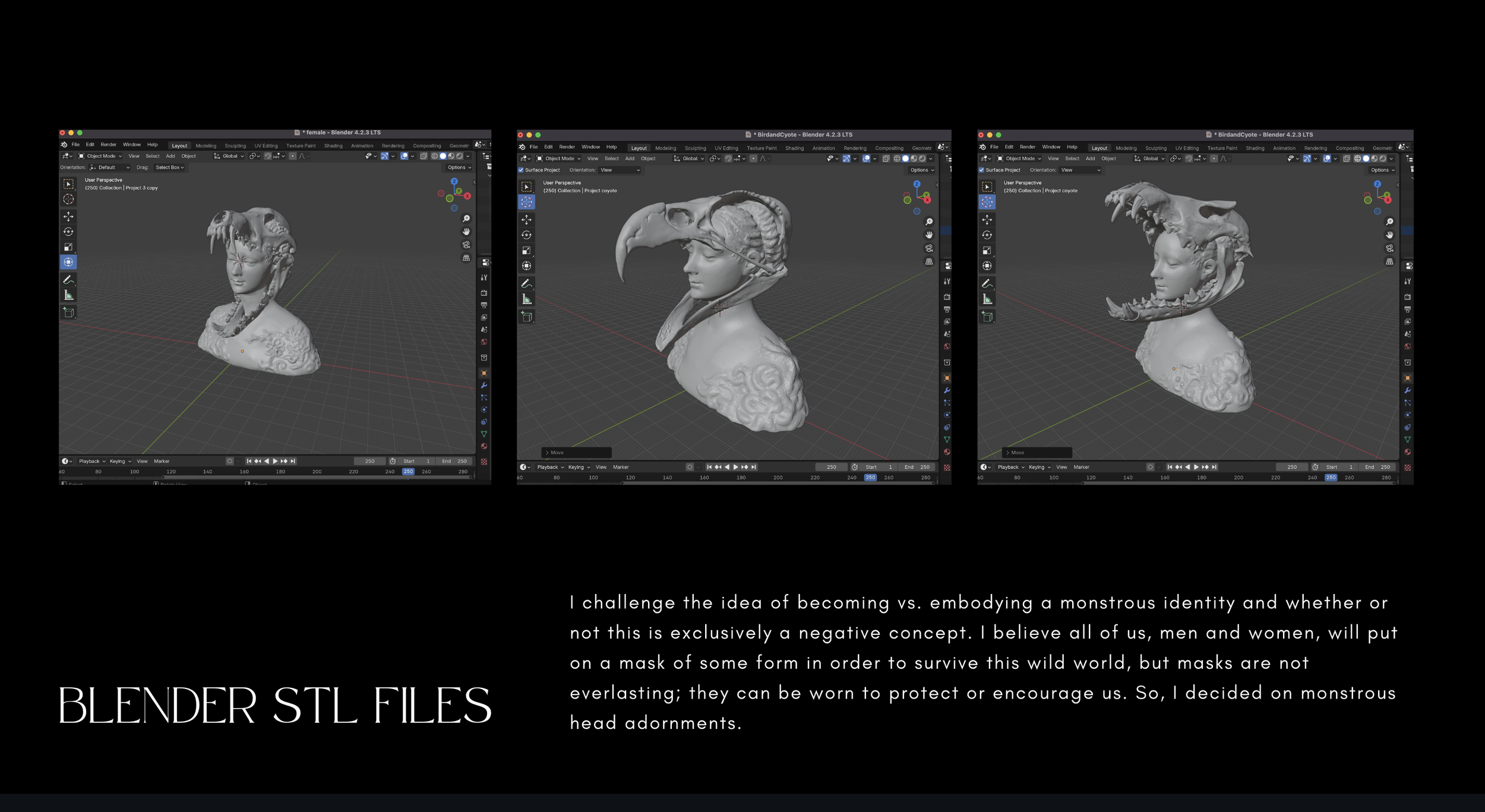Expand Object Mode dropdown in the female window
The height and width of the screenshot is (812, 1485).
click(101, 156)
